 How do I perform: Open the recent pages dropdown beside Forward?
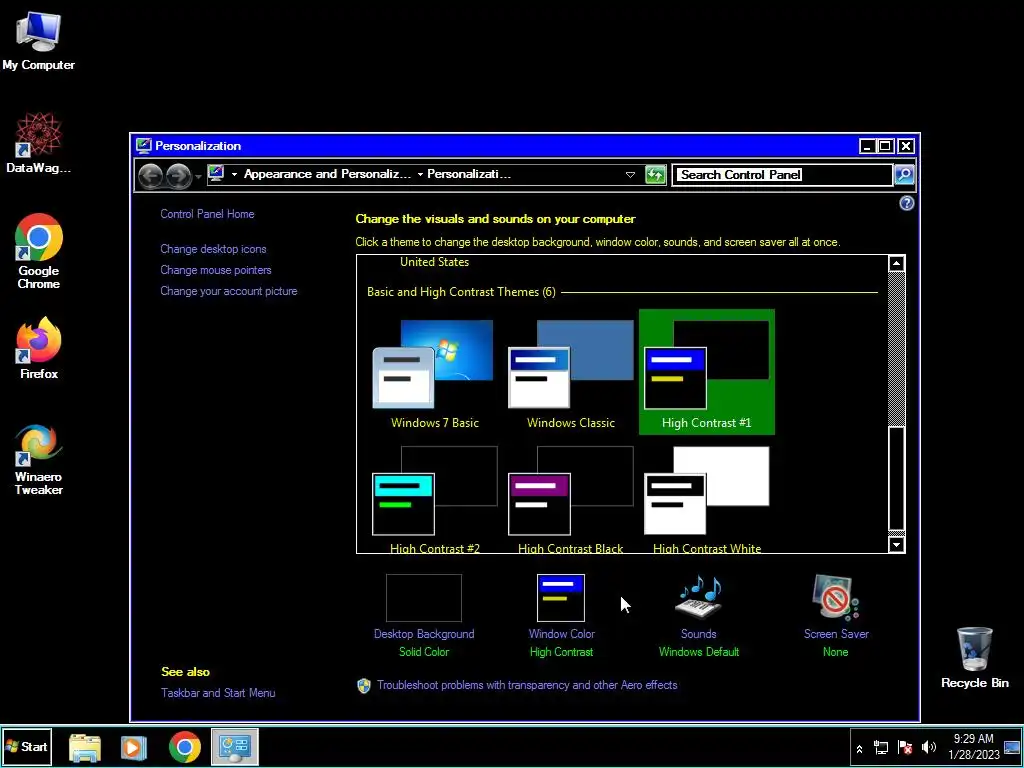(198, 176)
